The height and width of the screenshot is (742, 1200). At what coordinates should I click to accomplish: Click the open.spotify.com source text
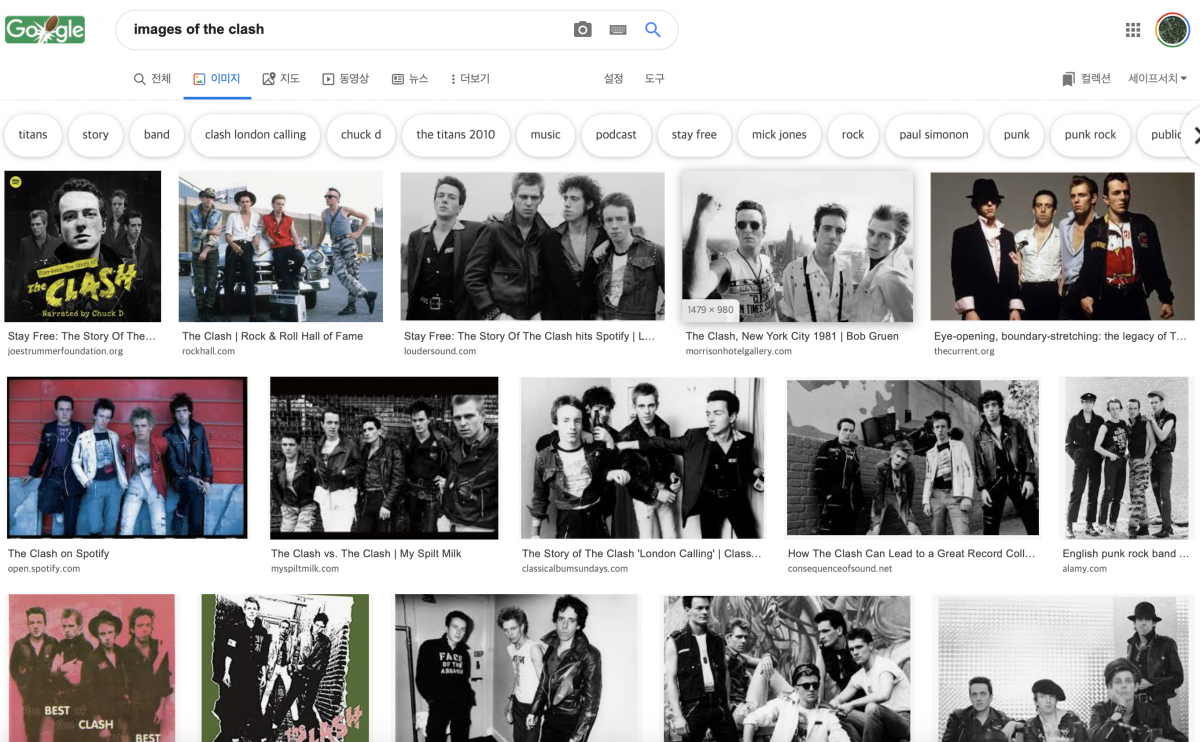coord(44,568)
